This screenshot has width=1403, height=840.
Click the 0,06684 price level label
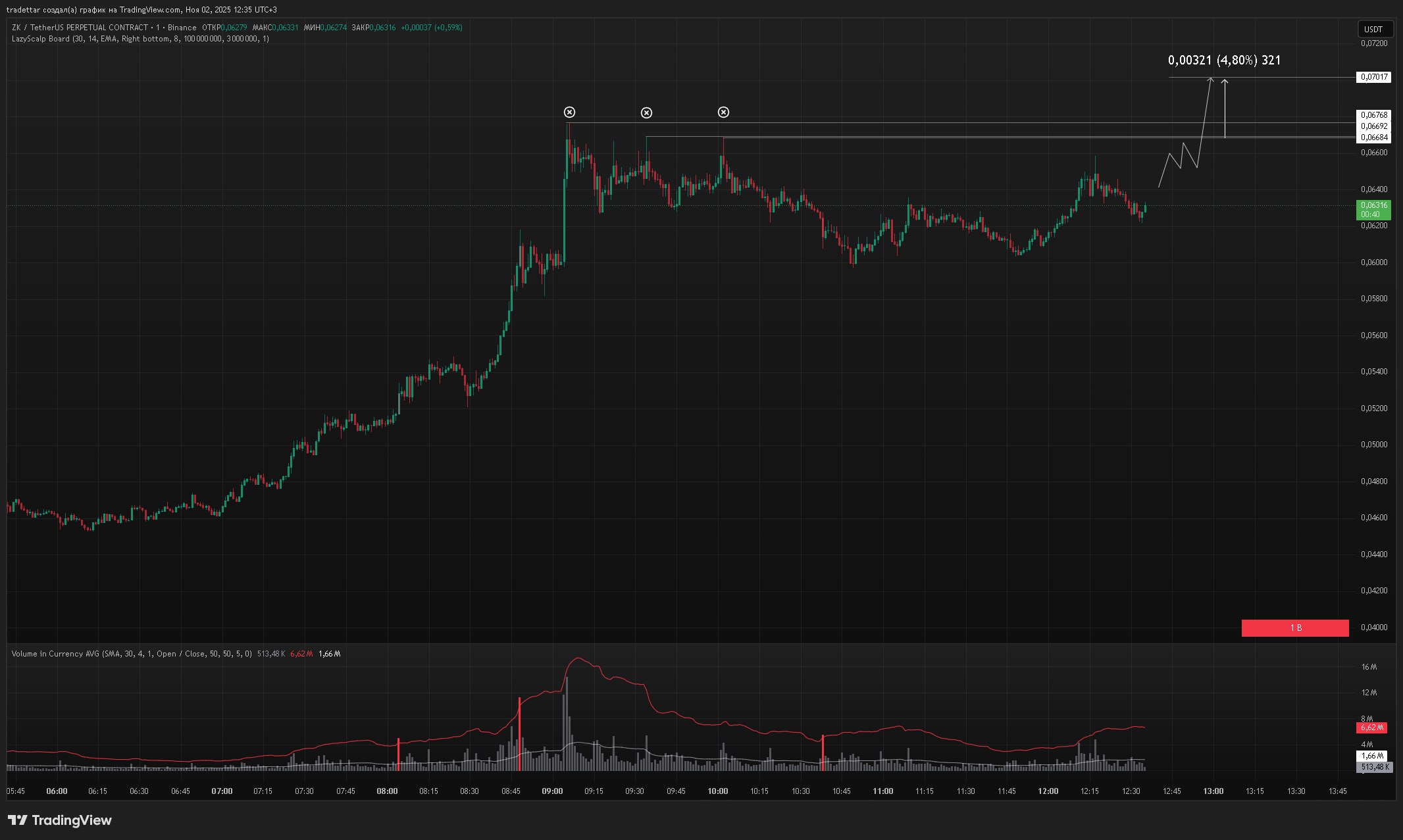coord(1373,137)
